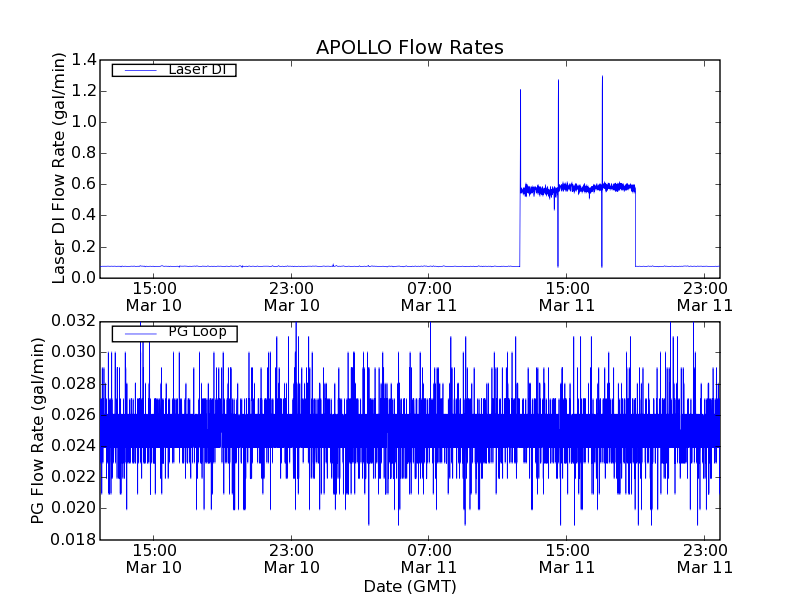This screenshot has height=600, width=800.
Task: Select the PG Loop legend entry
Action: click(174, 332)
